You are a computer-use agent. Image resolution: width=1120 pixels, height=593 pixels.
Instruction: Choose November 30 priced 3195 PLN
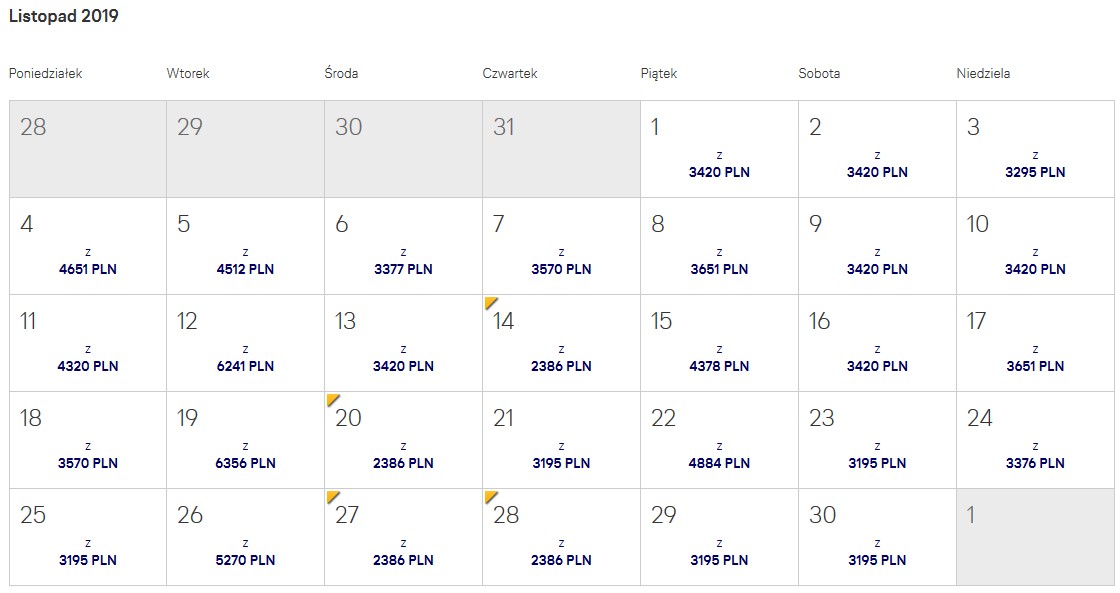(x=877, y=537)
